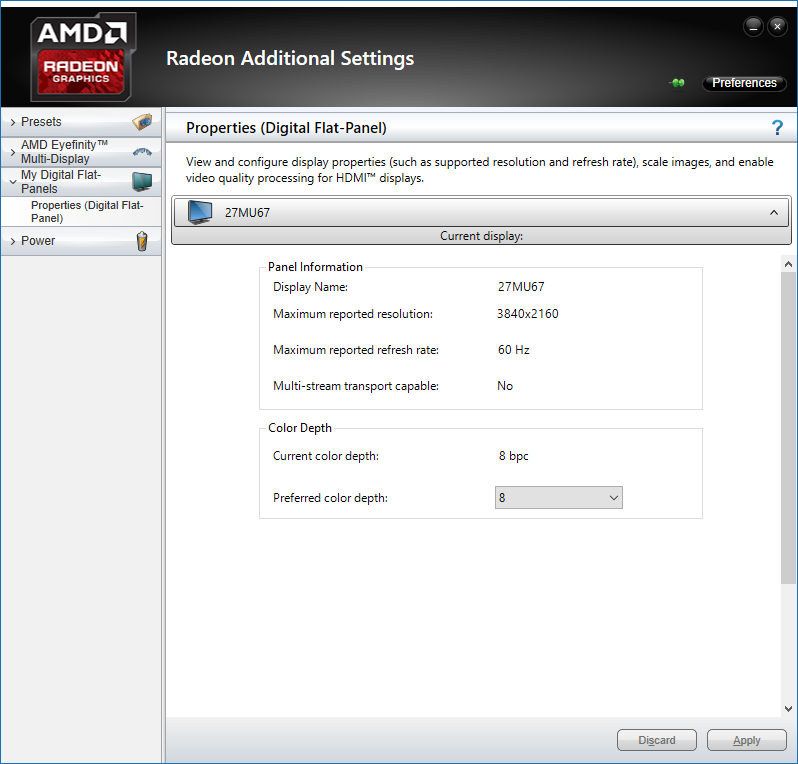Screen dimensions: 798x764
Task: Open the Preferred color depth dropdown
Action: pos(558,497)
